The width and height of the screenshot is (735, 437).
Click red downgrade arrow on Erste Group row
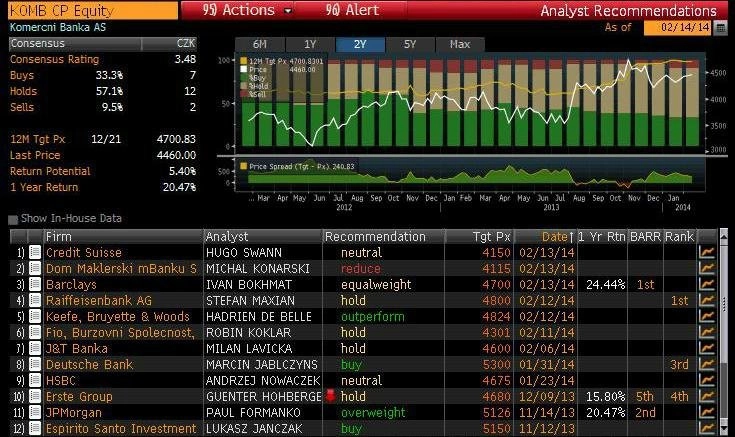(x=330, y=396)
